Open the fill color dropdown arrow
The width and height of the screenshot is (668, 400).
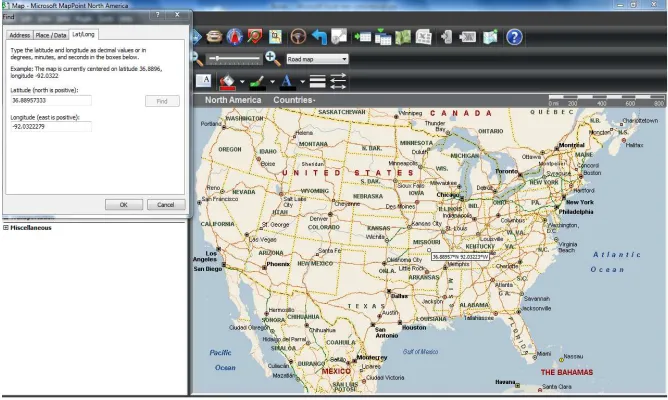coord(242,81)
